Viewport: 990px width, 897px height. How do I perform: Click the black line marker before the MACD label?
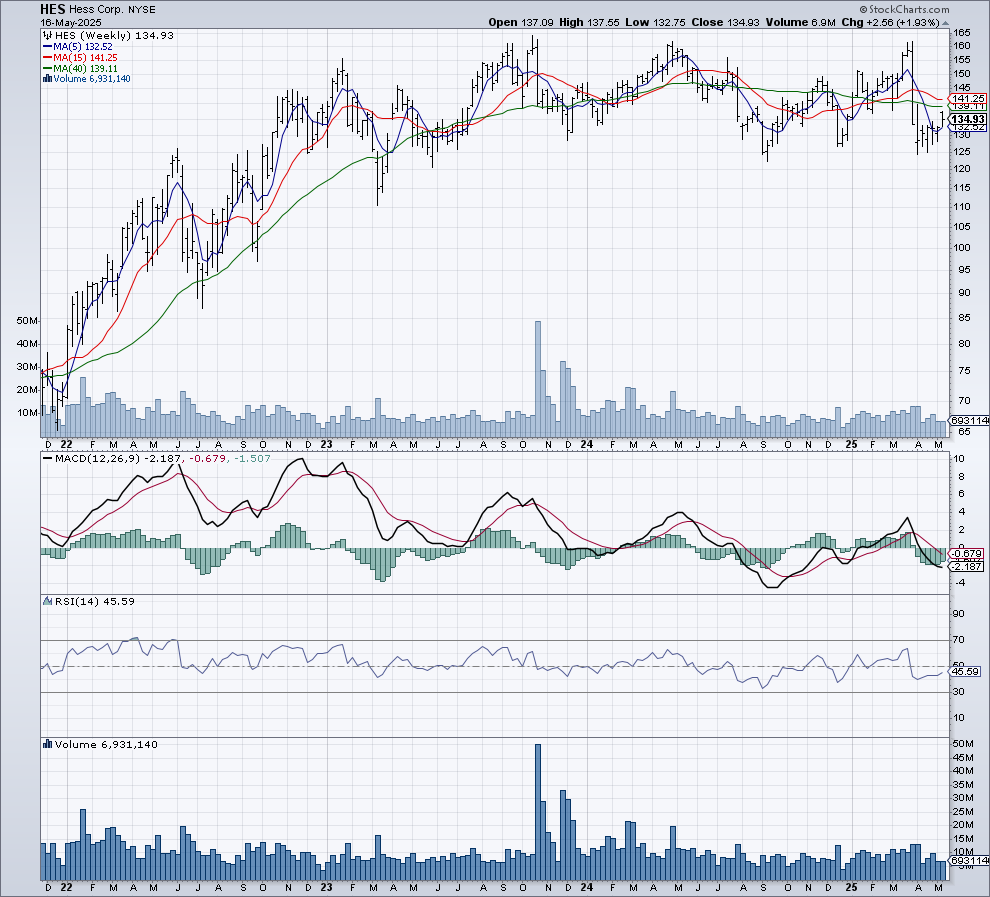[47, 458]
